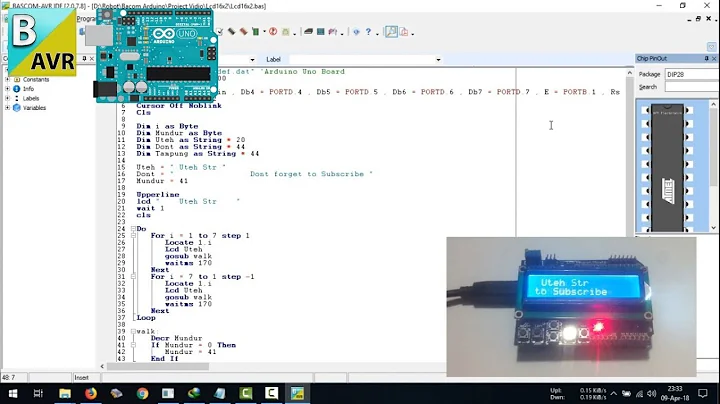Click the 'Dim Tampung as String * 44' line
Viewport: 720px width, 404px height.
pos(197,154)
